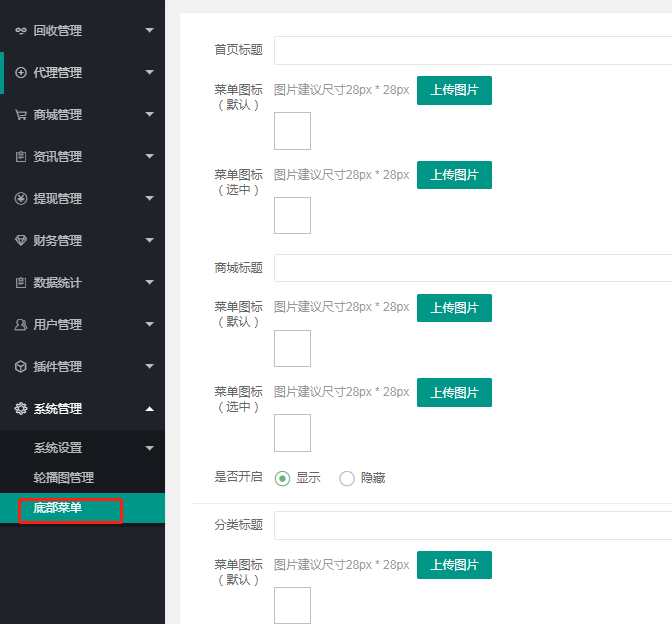Expand the 资讯管理 dropdown arrow
This screenshot has height=624, width=672.
pos(150,156)
